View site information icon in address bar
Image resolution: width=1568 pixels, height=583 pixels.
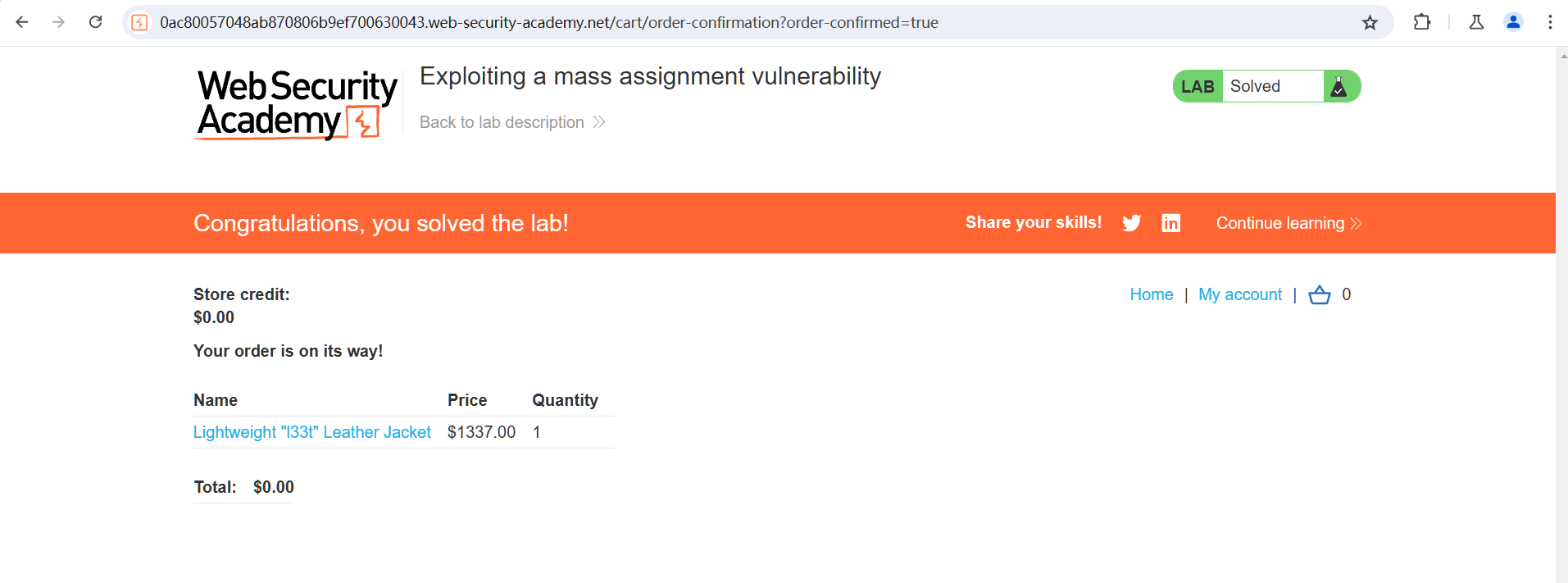pyautogui.click(x=140, y=22)
